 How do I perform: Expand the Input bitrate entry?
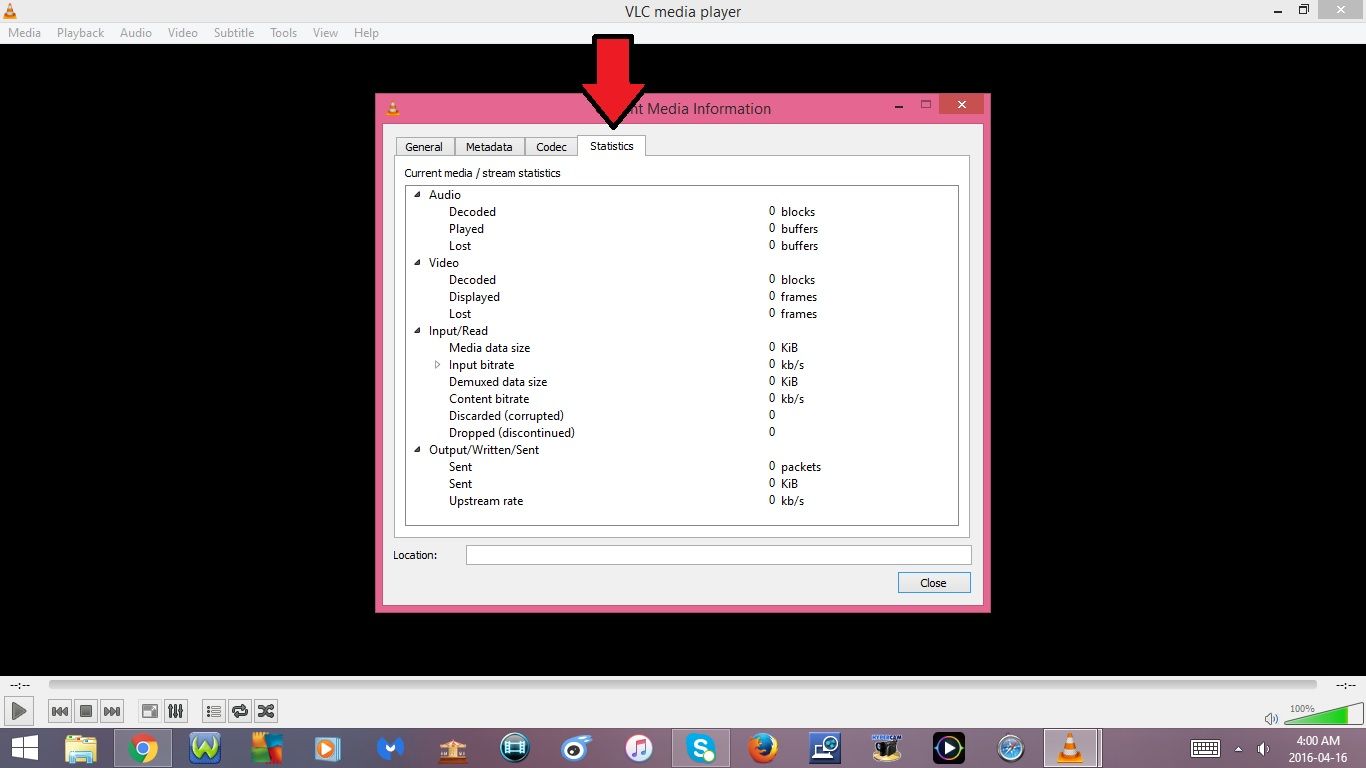coord(438,365)
